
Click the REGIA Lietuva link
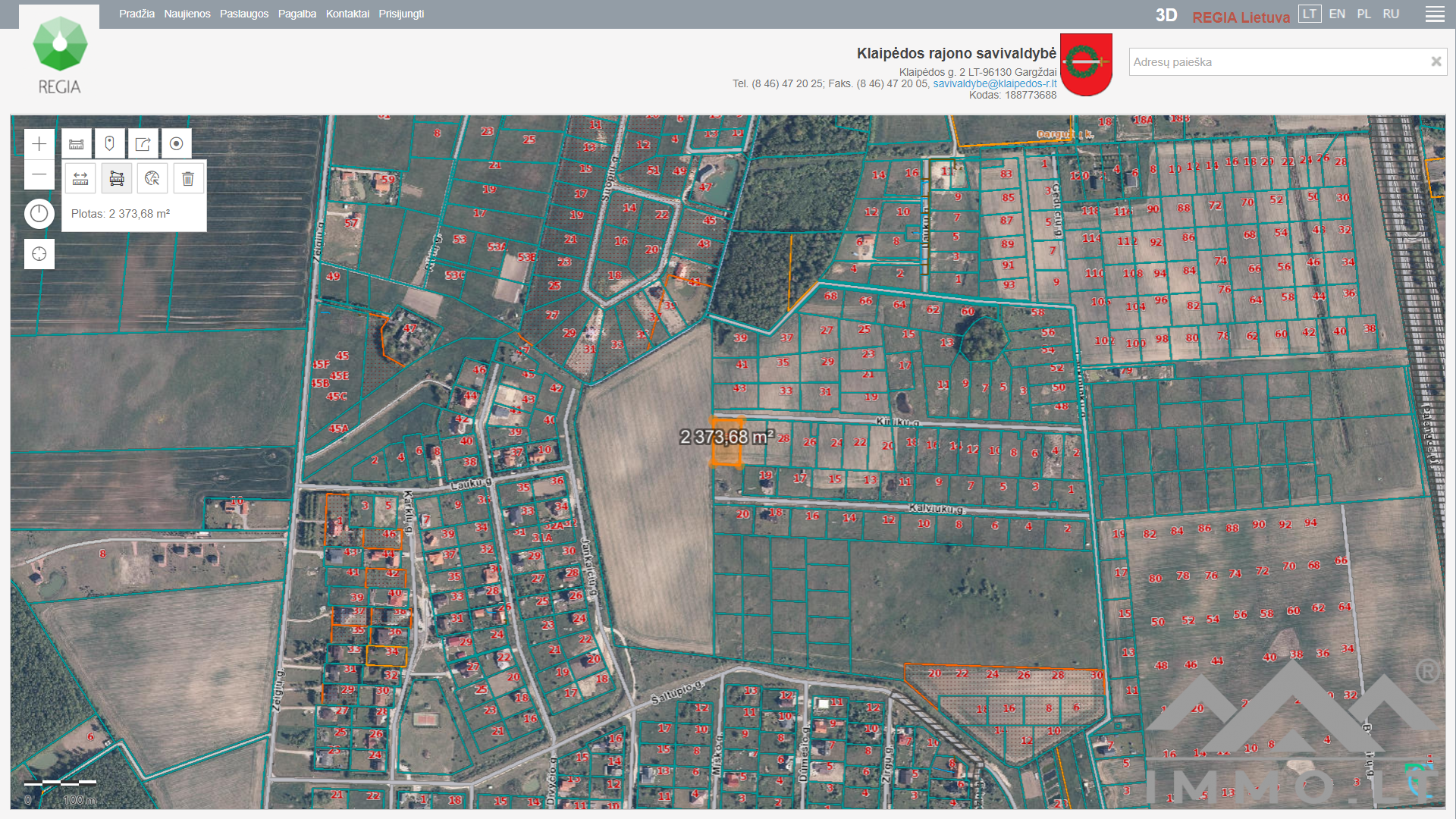click(x=1241, y=17)
